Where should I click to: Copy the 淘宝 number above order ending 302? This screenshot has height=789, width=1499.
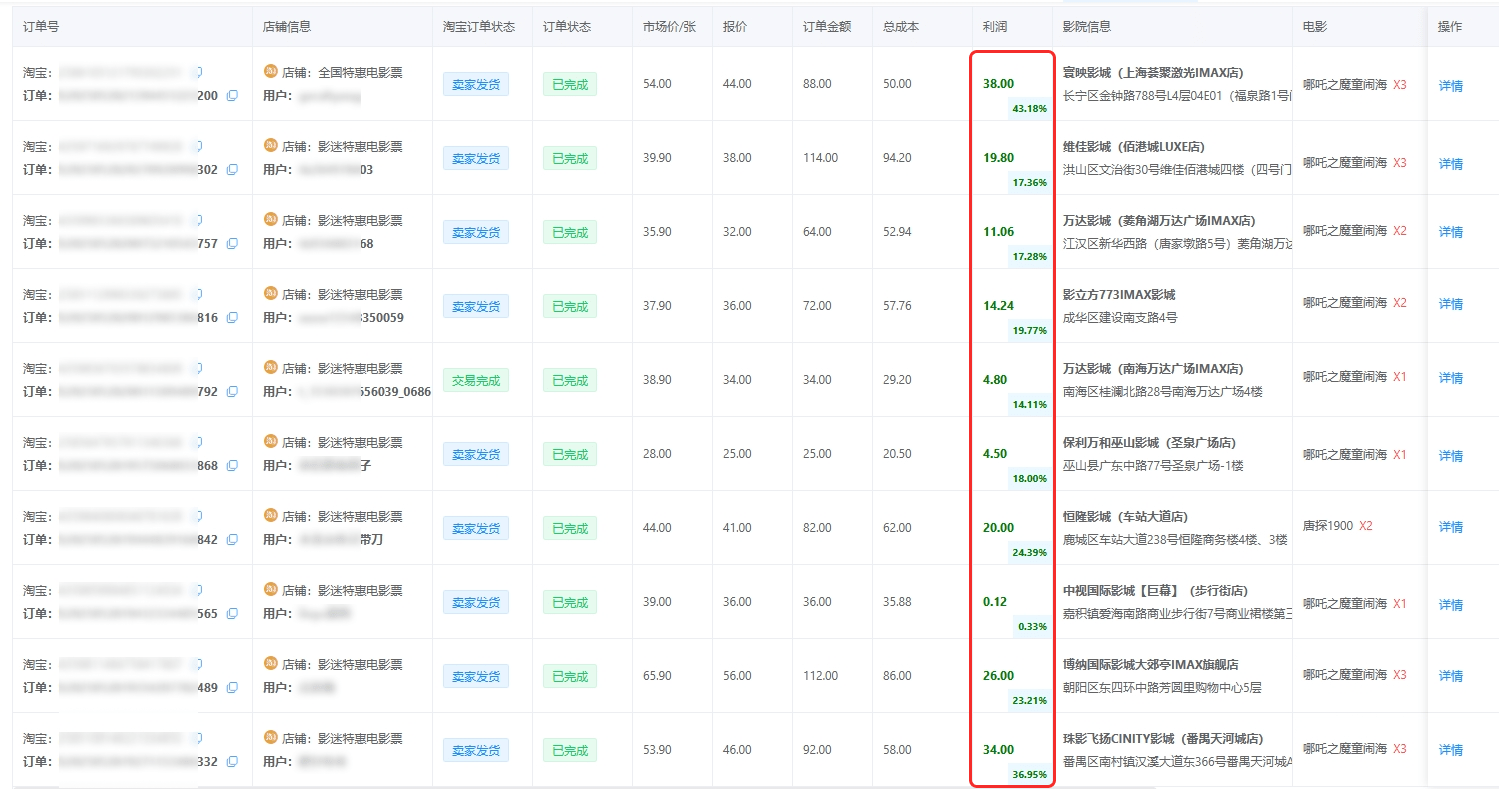coord(198,146)
